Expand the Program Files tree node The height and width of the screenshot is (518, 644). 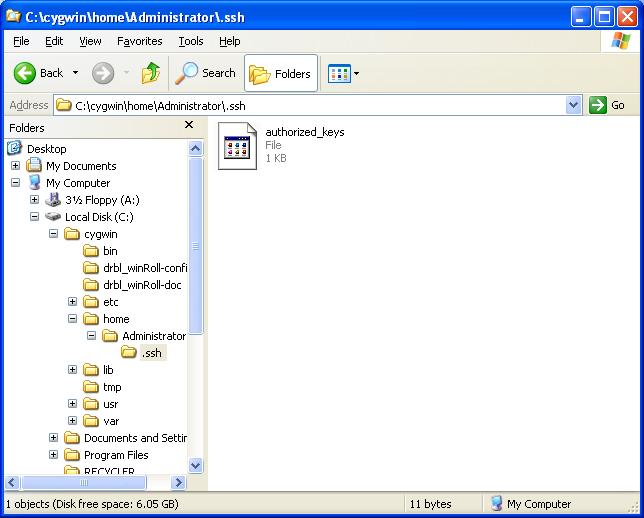[53, 455]
